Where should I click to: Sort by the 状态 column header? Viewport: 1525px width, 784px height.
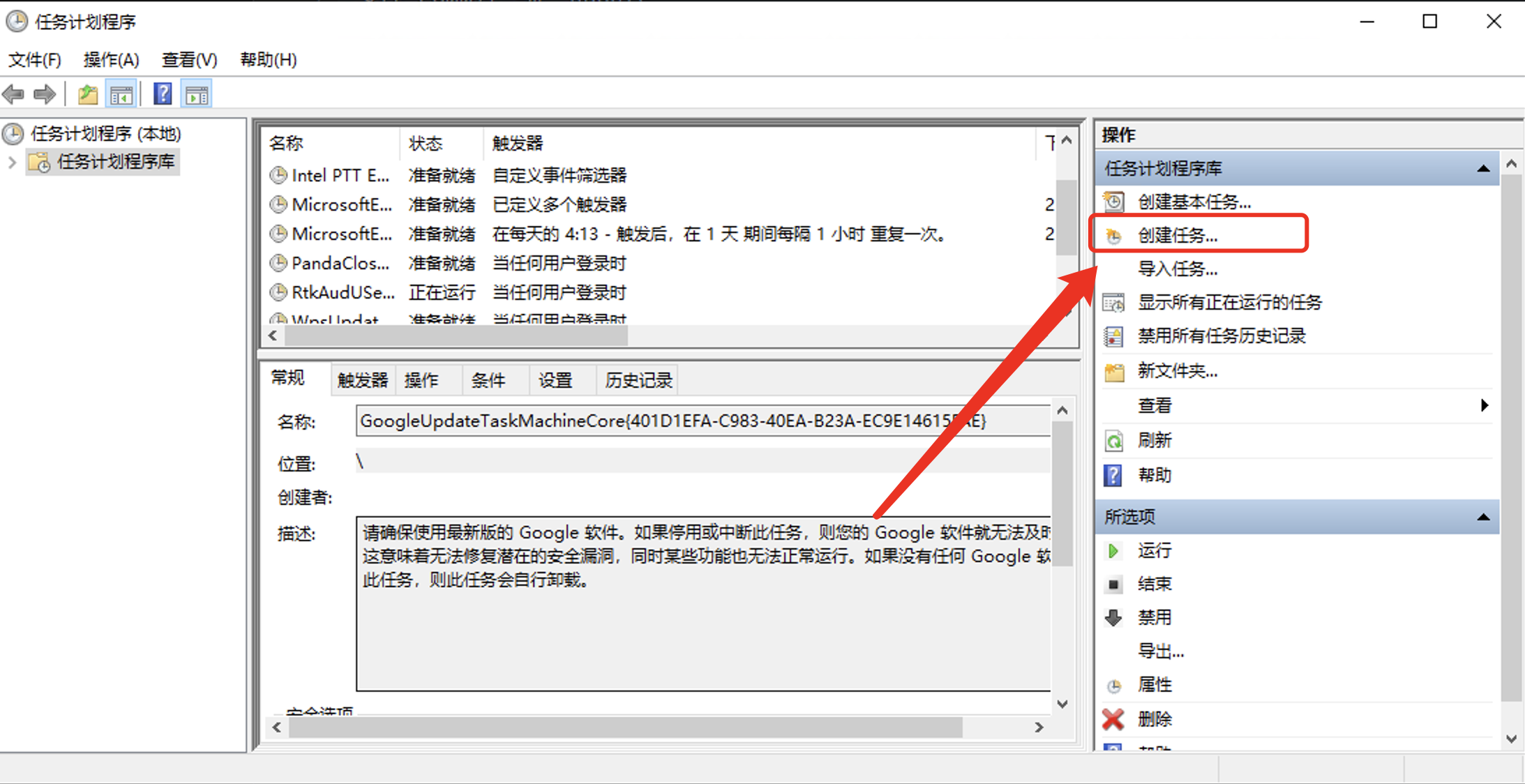coord(441,144)
